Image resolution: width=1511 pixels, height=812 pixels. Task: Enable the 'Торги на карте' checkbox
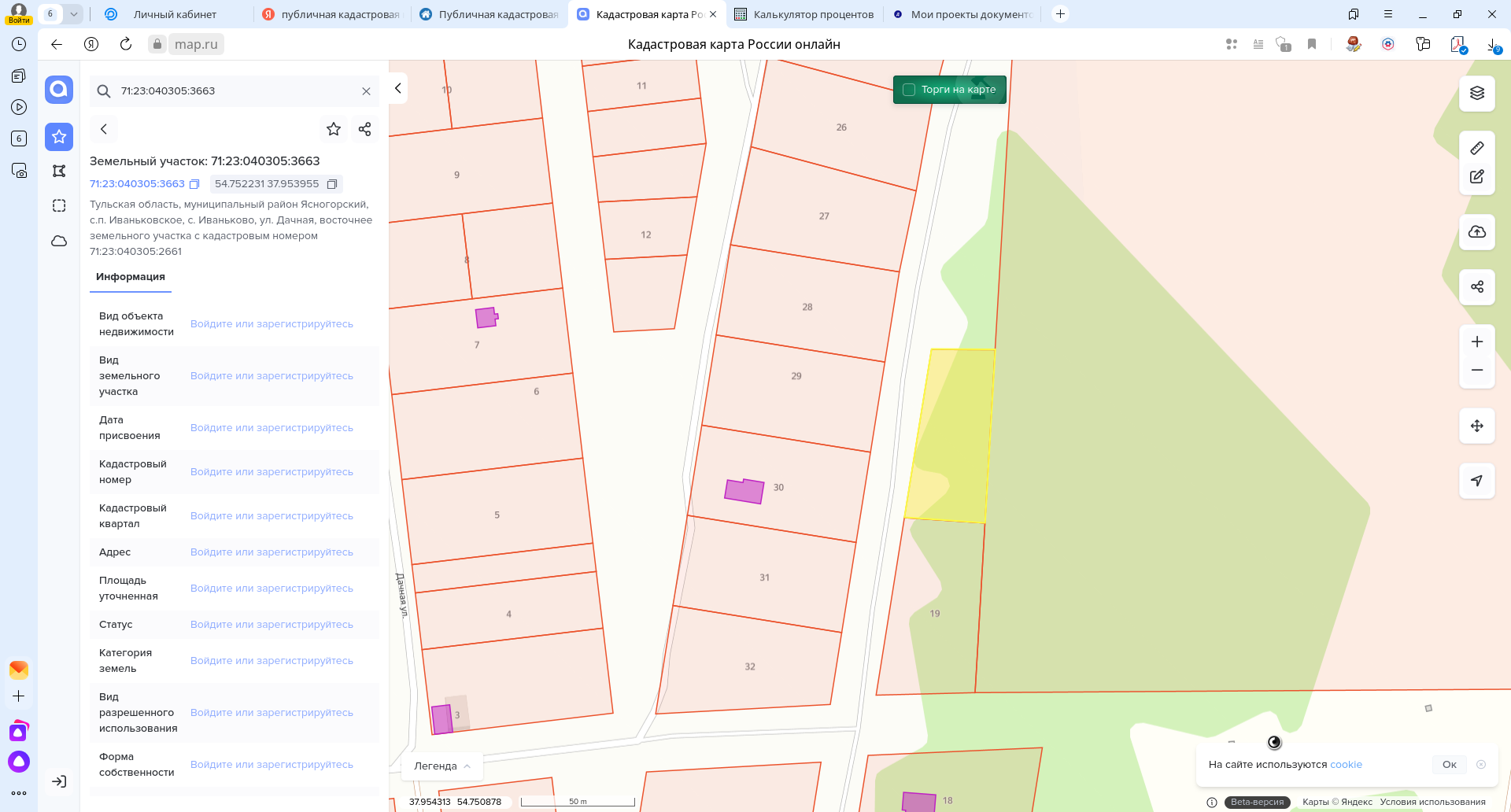coord(909,90)
